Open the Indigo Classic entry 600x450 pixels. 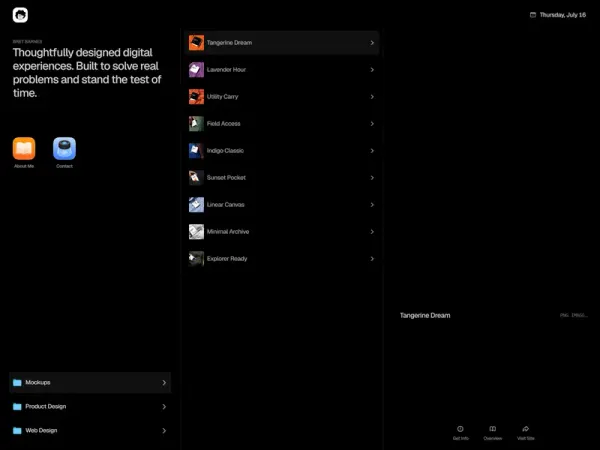point(282,151)
